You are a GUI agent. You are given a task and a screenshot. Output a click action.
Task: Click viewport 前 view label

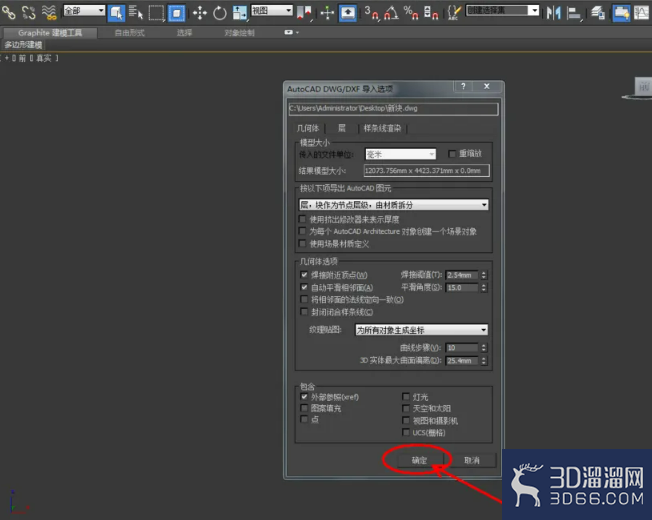click(x=22, y=58)
